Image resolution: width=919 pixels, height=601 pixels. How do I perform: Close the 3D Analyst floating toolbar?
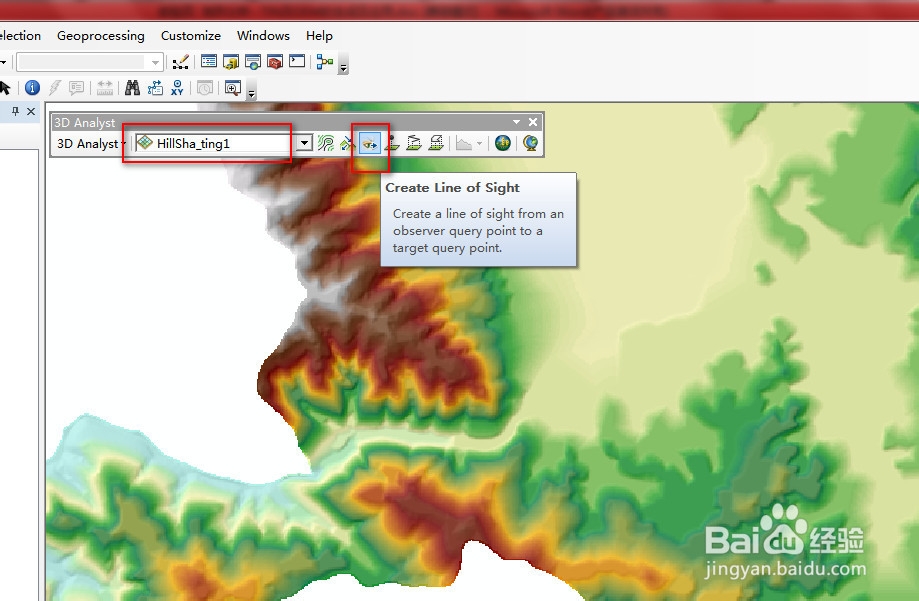point(533,122)
